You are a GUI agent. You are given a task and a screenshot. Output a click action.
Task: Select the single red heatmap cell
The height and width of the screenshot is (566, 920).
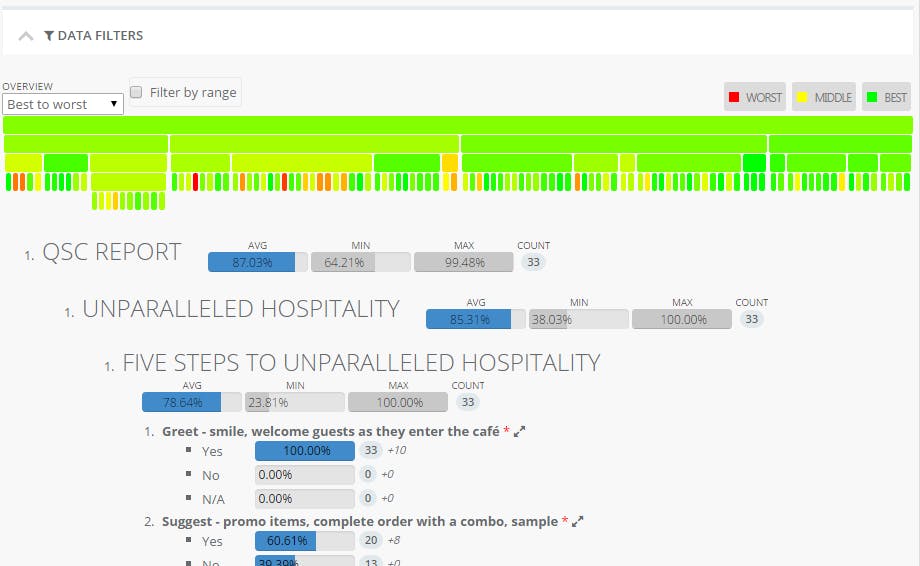tap(195, 182)
